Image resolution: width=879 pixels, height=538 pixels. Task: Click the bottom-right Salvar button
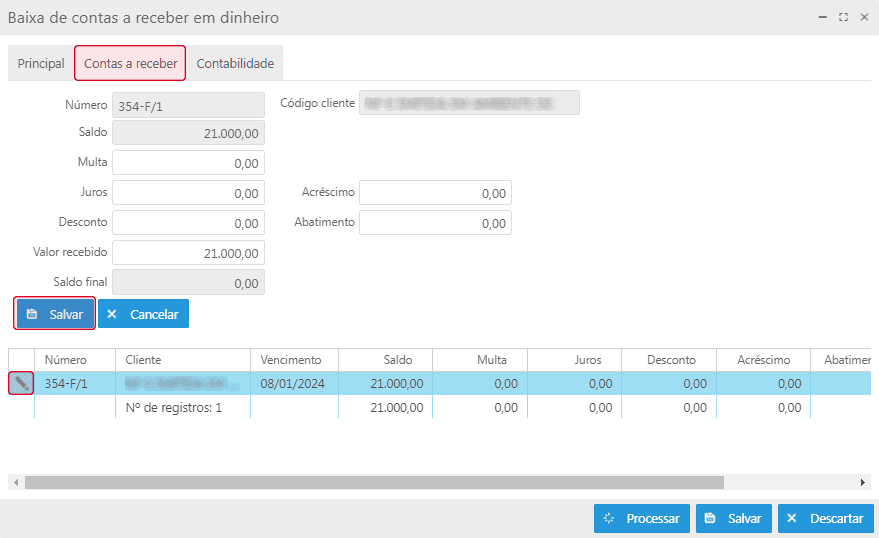pos(733,519)
